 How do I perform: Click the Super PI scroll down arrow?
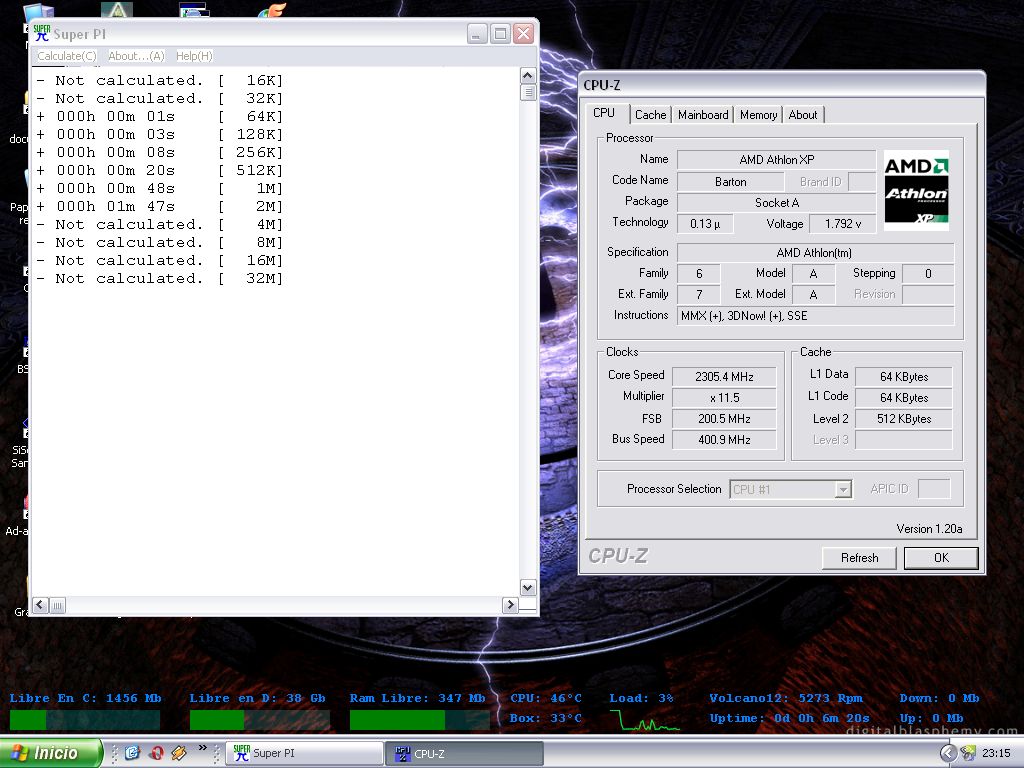528,588
